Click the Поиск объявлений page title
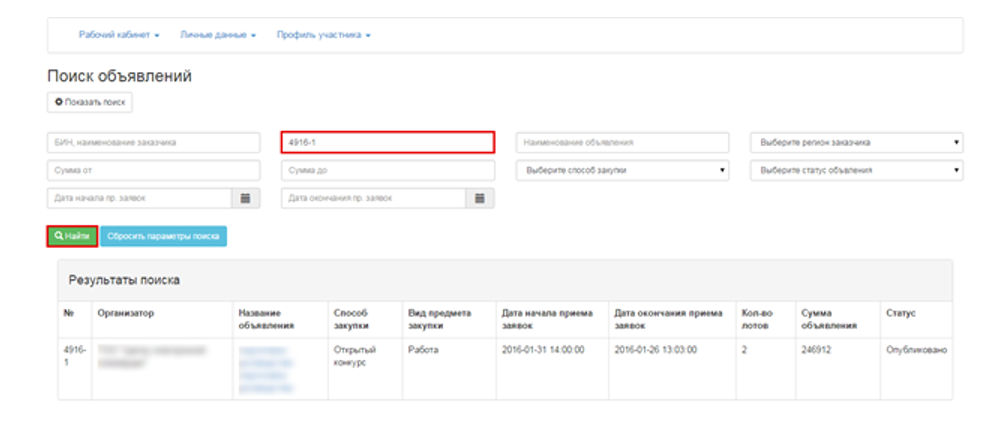This screenshot has width=998, height=440. (120, 76)
